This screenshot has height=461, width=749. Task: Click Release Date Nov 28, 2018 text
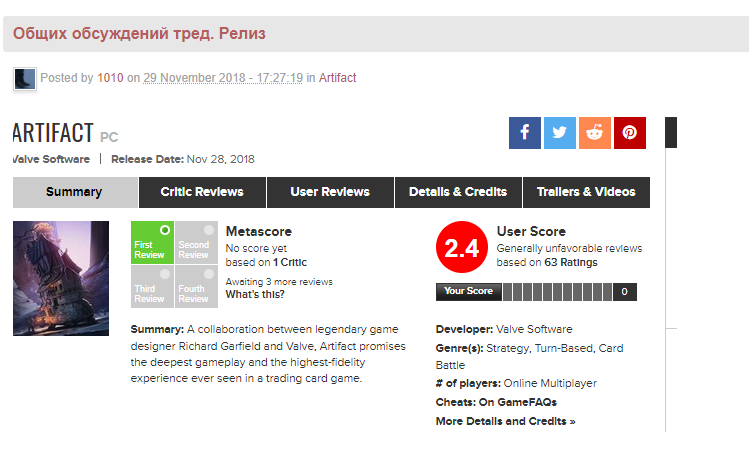[183, 159]
